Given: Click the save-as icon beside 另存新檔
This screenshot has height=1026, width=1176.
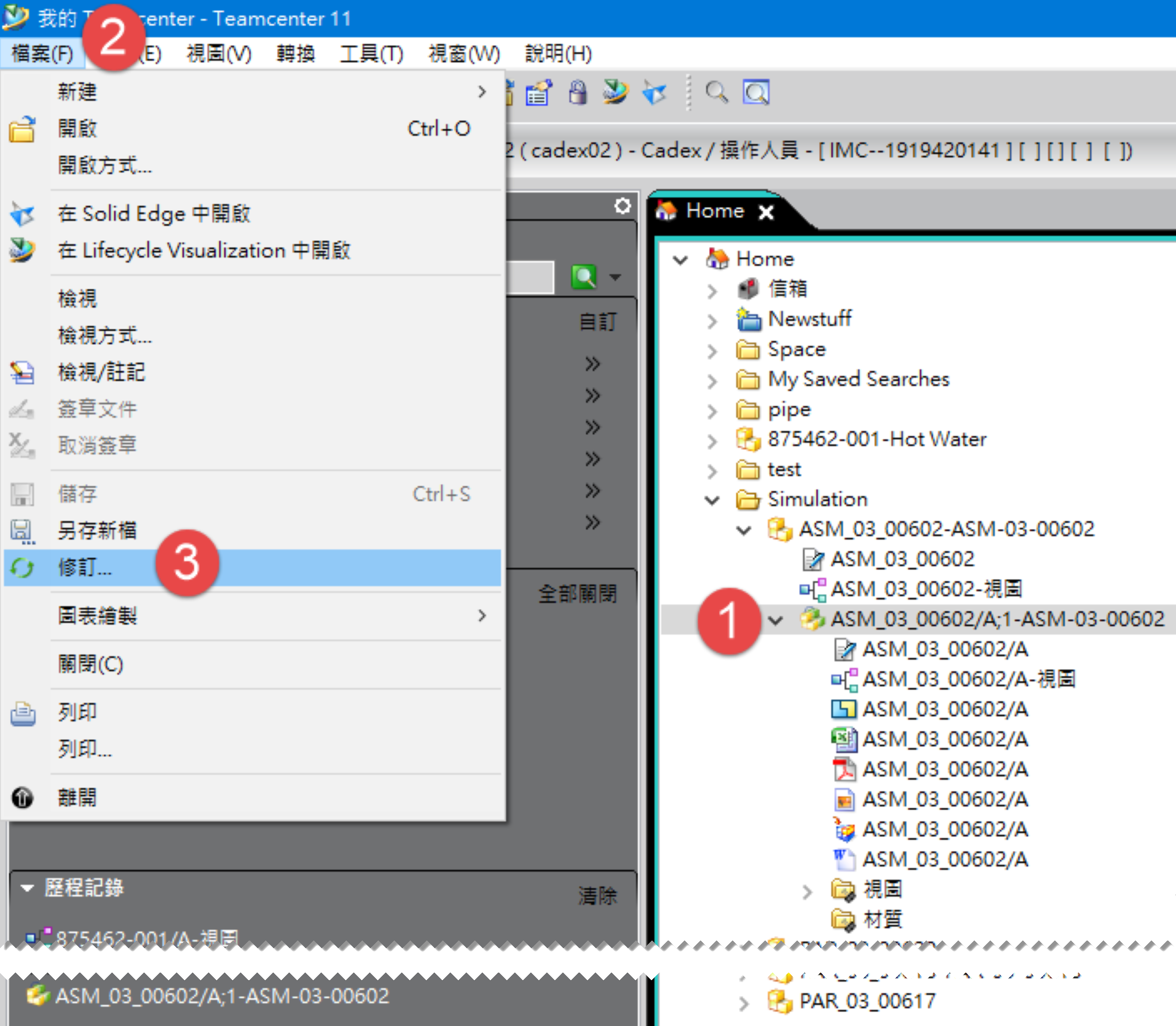Looking at the screenshot, I should (22, 531).
